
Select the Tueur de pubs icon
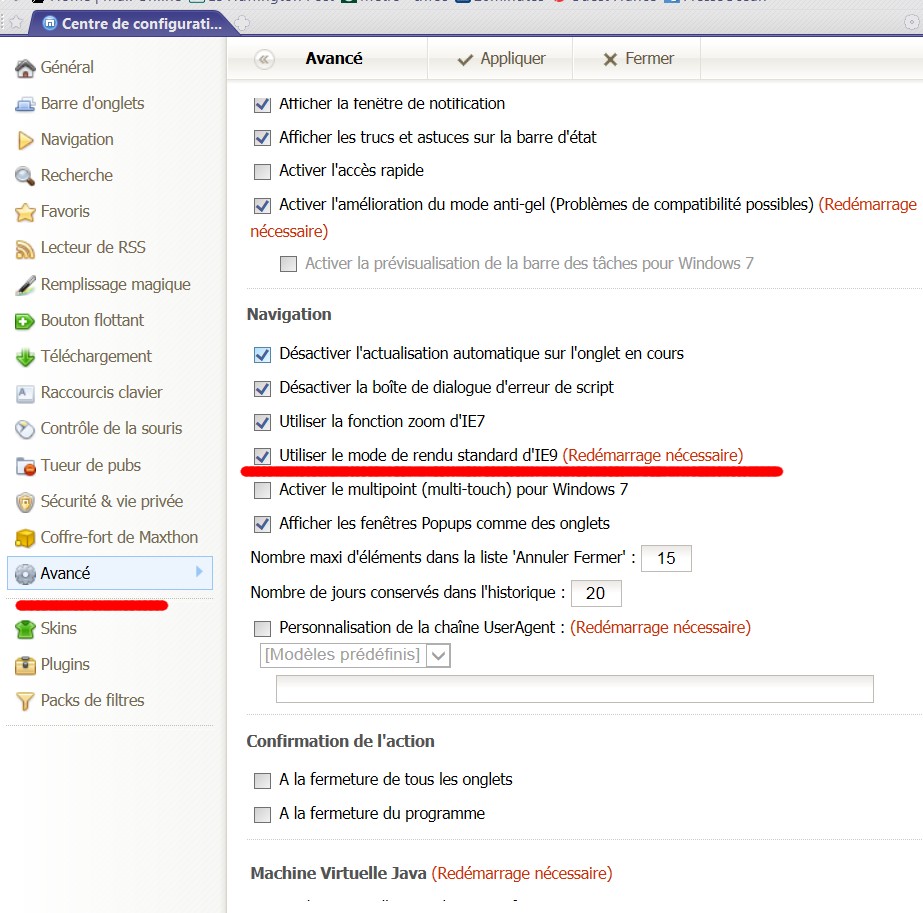point(25,466)
